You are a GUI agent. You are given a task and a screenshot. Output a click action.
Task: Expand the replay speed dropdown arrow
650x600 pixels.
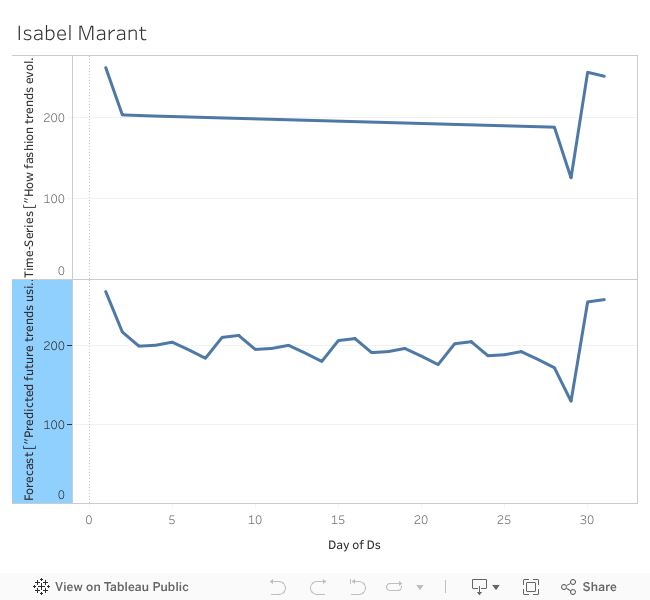420,587
